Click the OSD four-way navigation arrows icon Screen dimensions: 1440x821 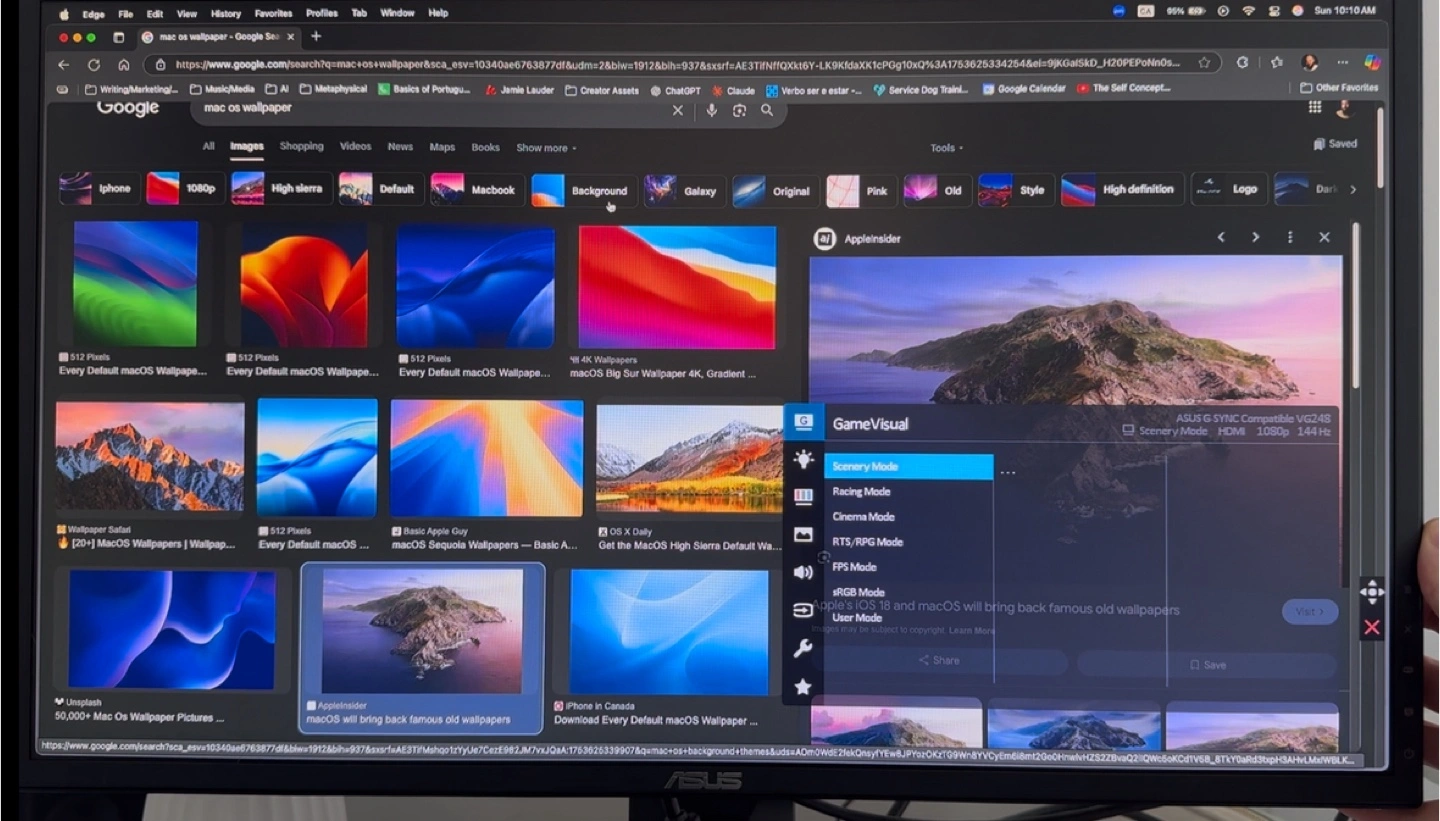(1371, 592)
